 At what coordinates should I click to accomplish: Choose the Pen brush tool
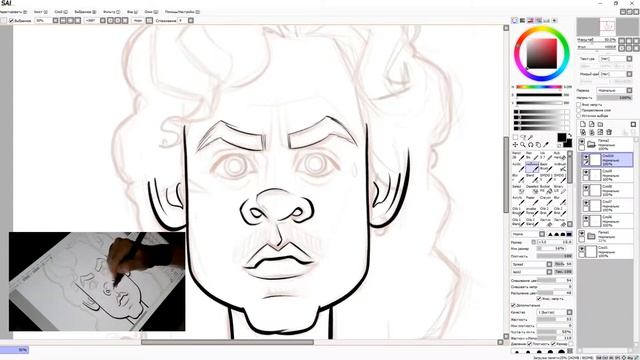tap(532, 156)
